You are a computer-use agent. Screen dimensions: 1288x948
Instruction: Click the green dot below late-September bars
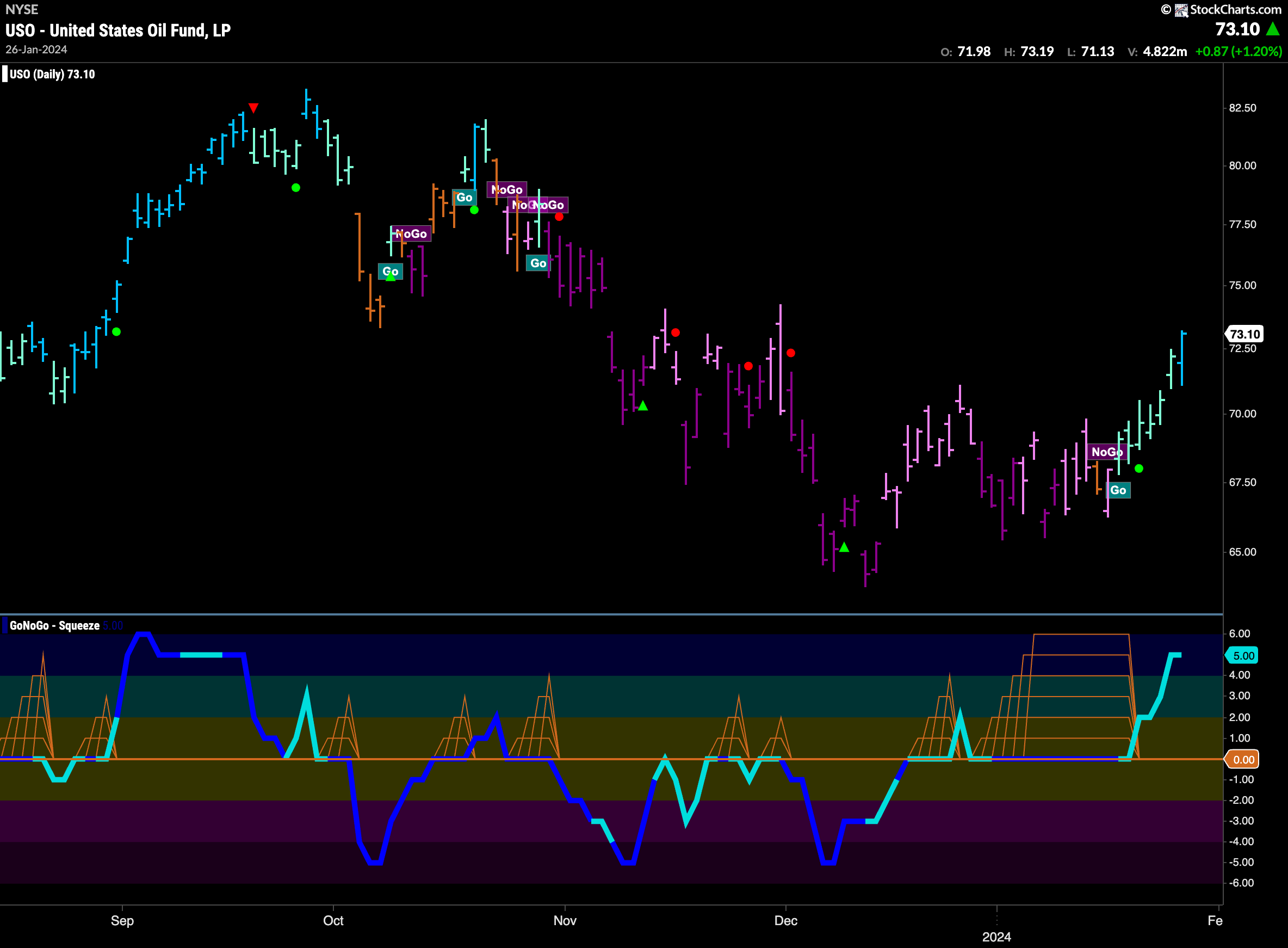(296, 188)
